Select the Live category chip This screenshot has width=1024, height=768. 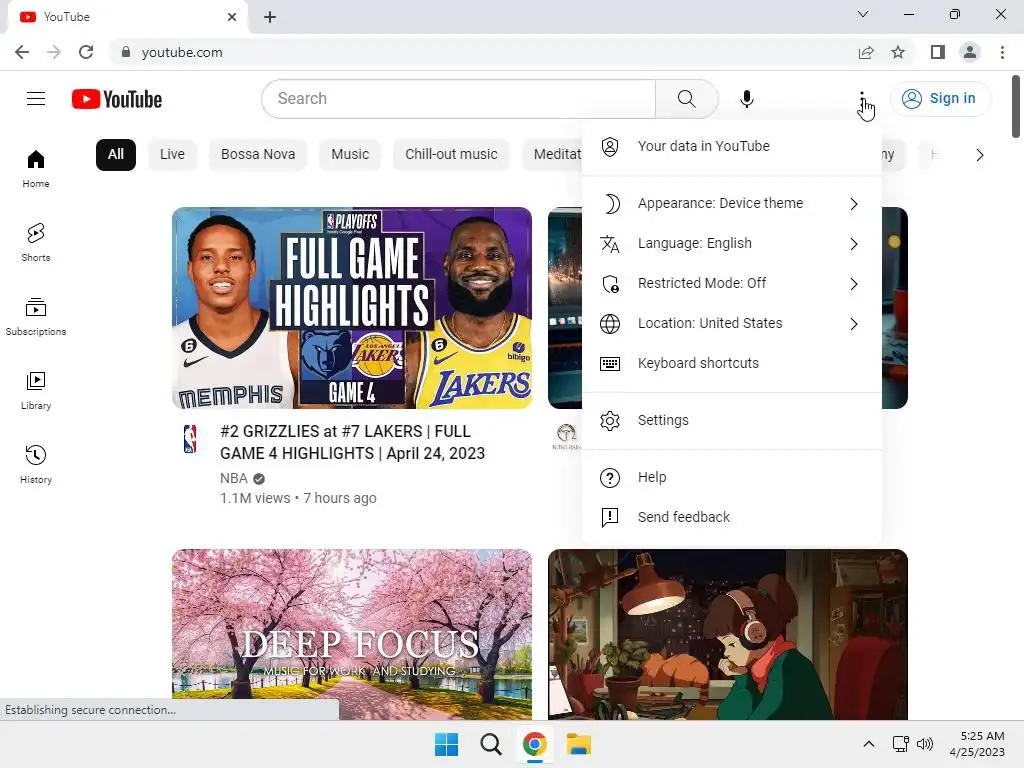coord(172,155)
